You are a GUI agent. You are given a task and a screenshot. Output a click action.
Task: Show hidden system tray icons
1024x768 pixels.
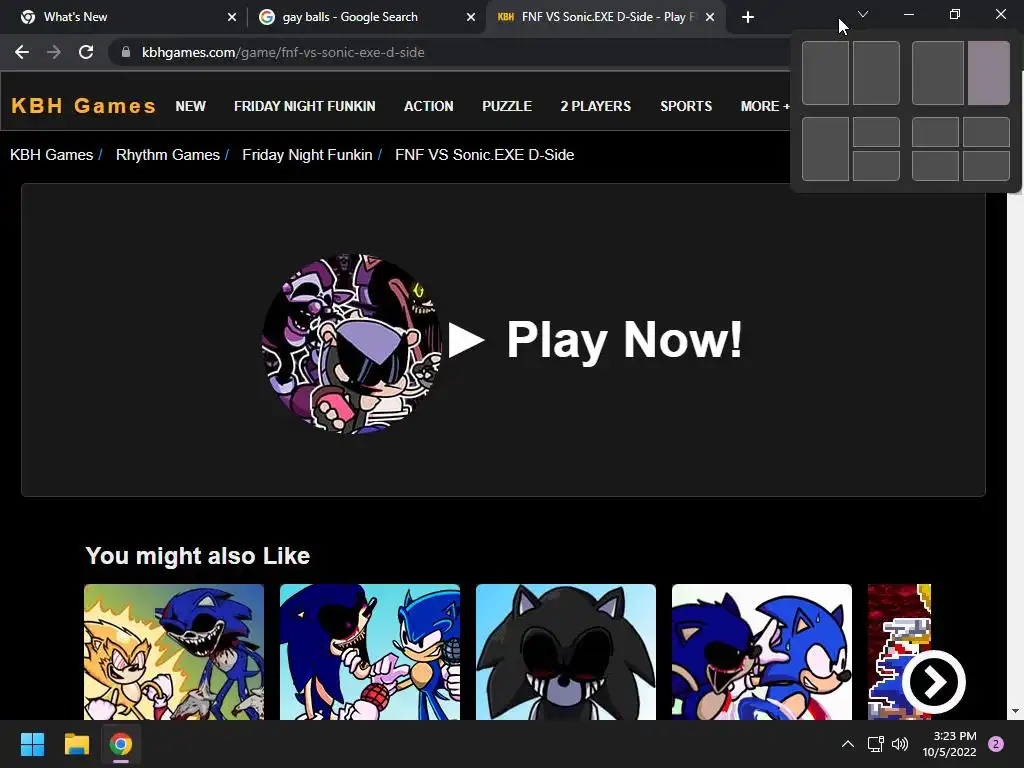pos(848,744)
